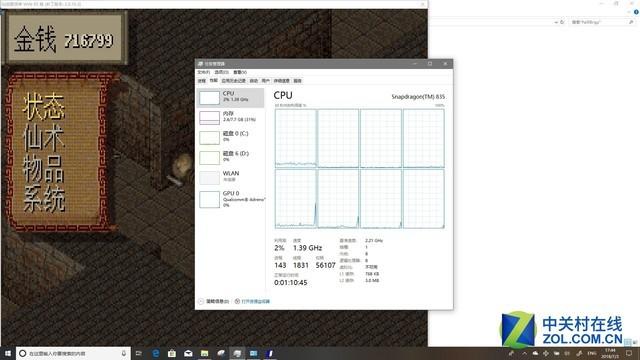This screenshot has height=360, width=640.
Task: Click the 1.39 GHz speed value
Action: [307, 248]
